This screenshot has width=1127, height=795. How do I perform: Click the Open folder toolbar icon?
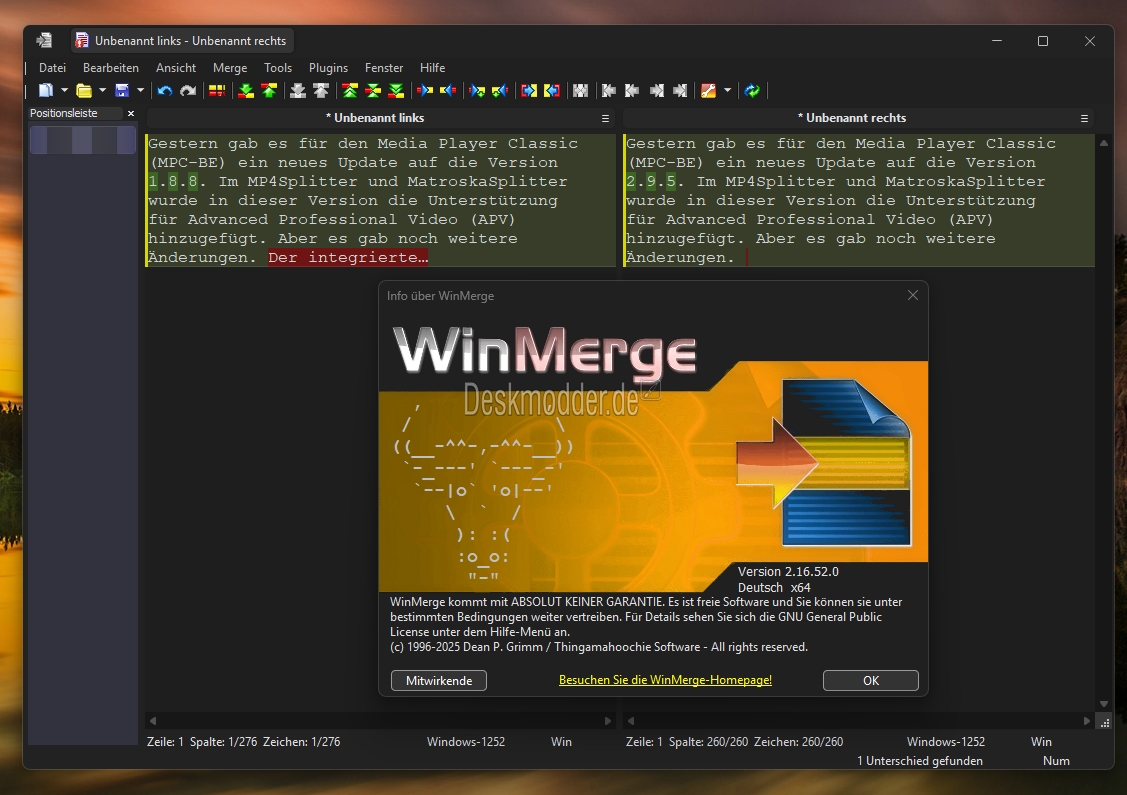pyautogui.click(x=84, y=91)
